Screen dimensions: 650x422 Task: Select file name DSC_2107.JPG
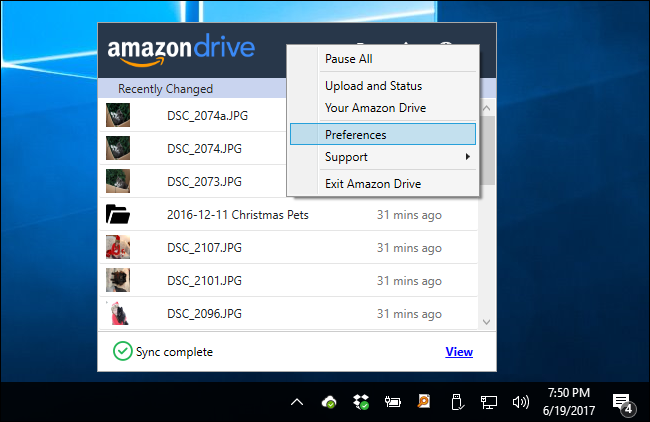[x=204, y=247]
